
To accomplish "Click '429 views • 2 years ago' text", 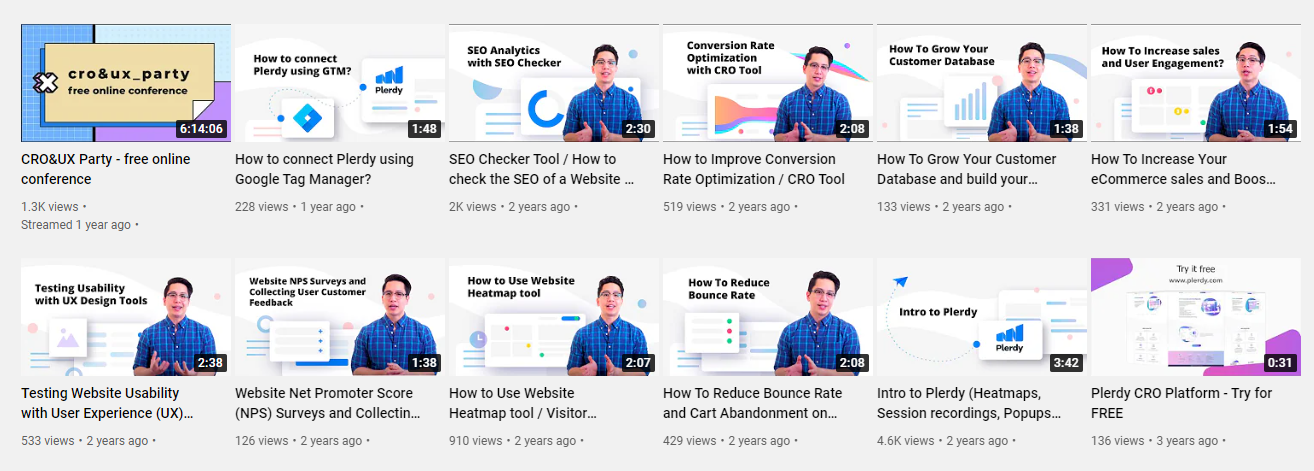I will (727, 441).
